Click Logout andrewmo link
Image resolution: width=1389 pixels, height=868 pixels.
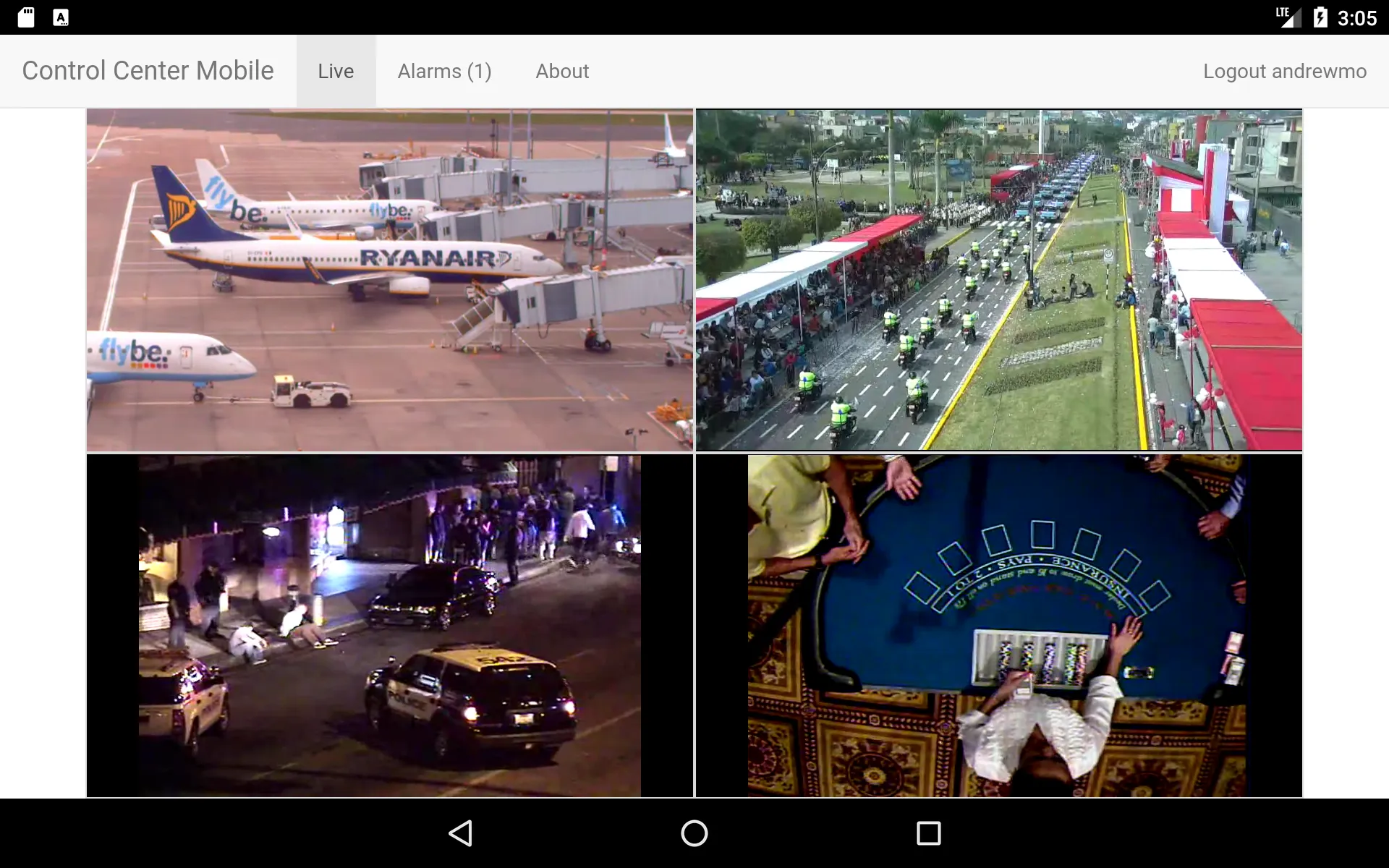coord(1284,71)
